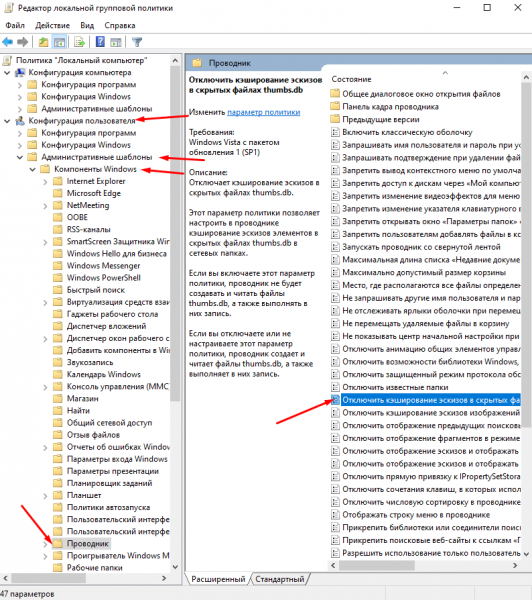
Task: Expand the 'Консоль управления (MMC)' node
Action: (45, 387)
